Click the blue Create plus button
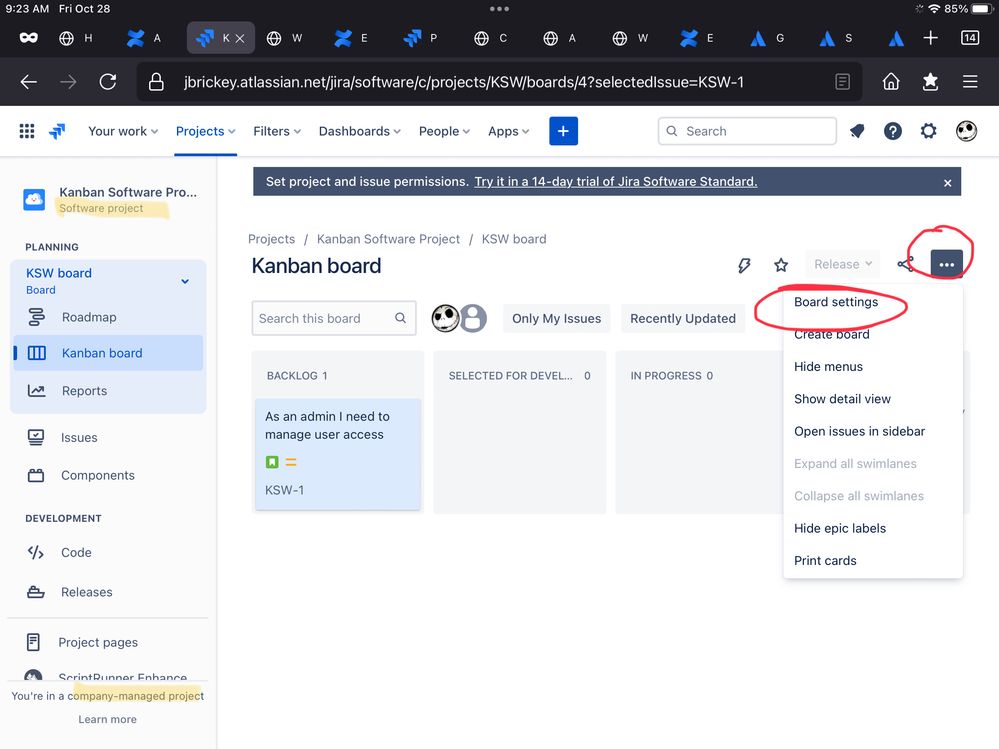999x749 pixels. point(563,131)
